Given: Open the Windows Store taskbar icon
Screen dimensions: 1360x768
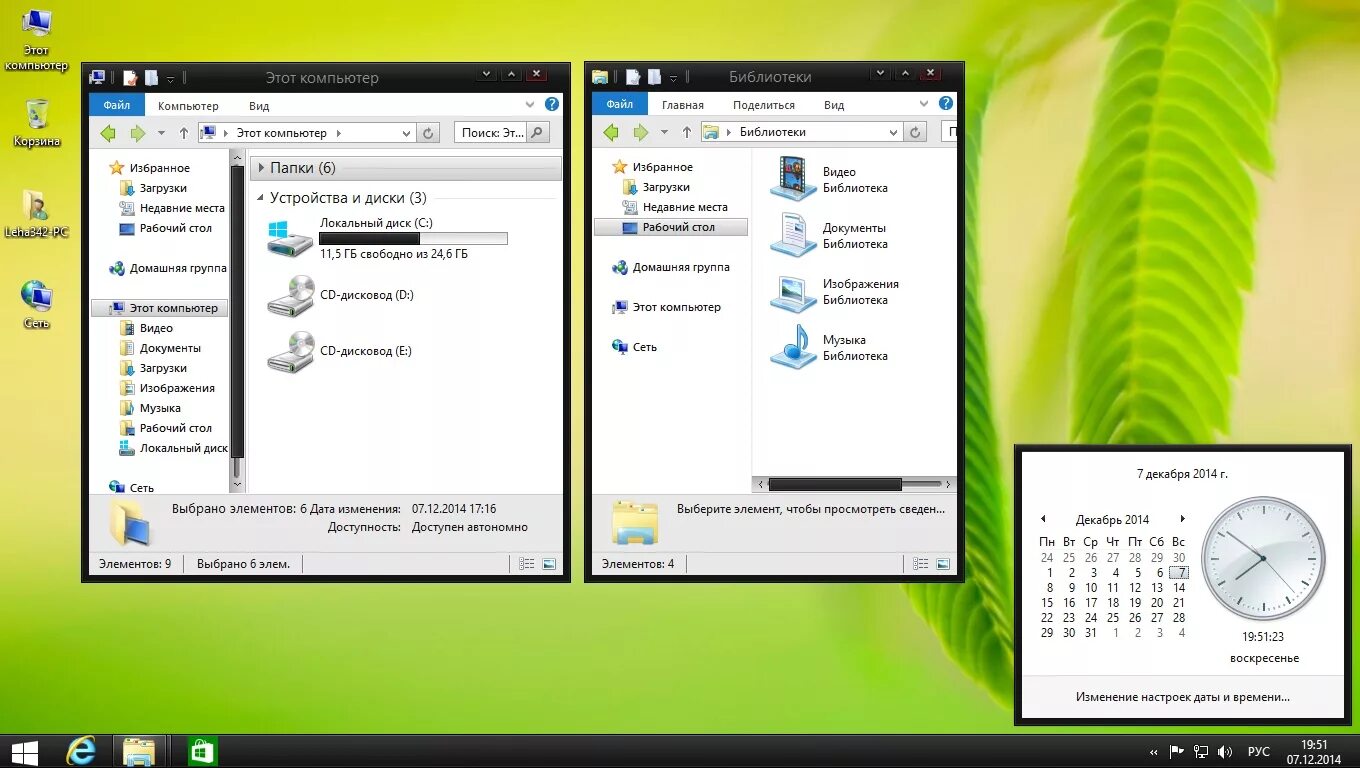Looking at the screenshot, I should click(203, 752).
